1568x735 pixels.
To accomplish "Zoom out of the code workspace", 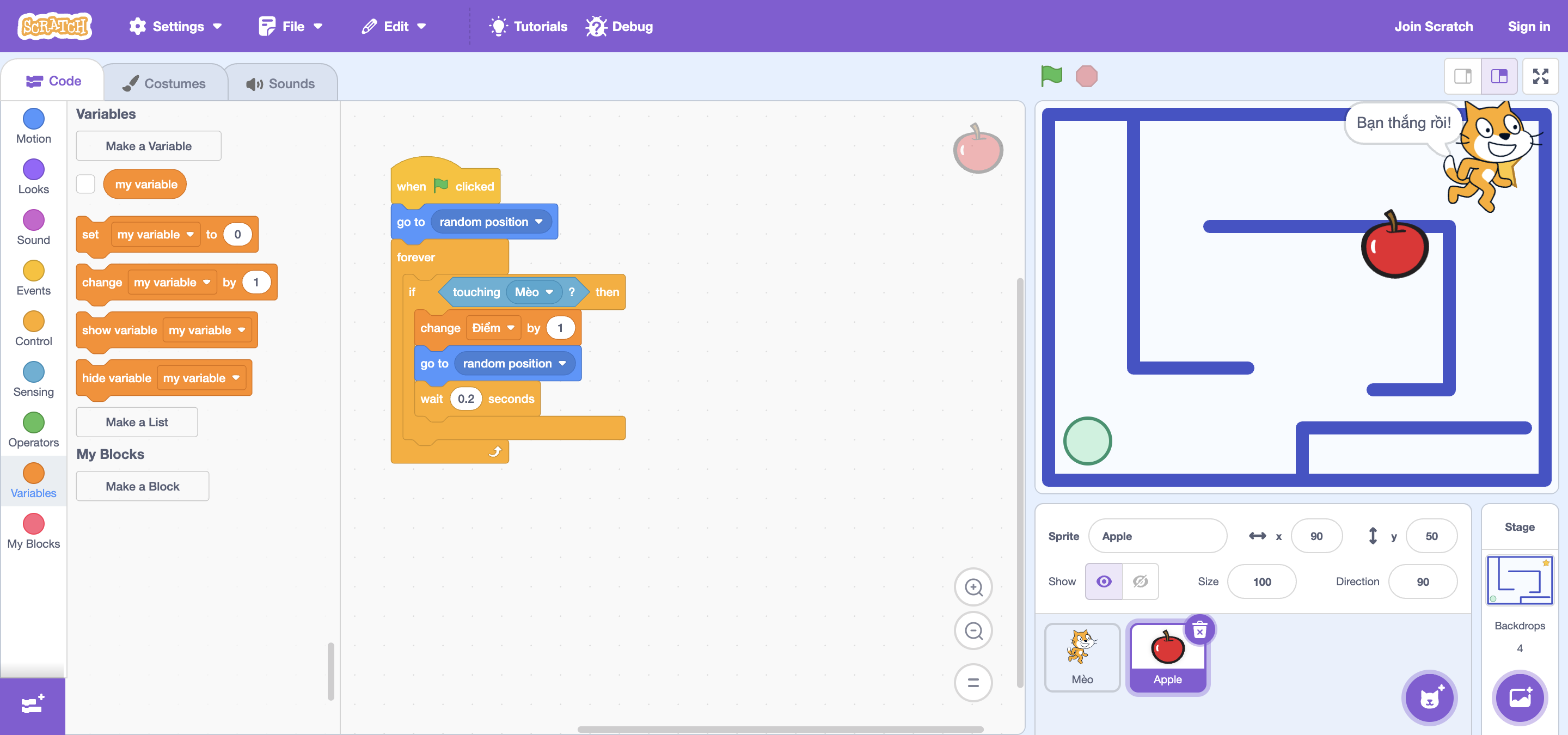I will (973, 631).
